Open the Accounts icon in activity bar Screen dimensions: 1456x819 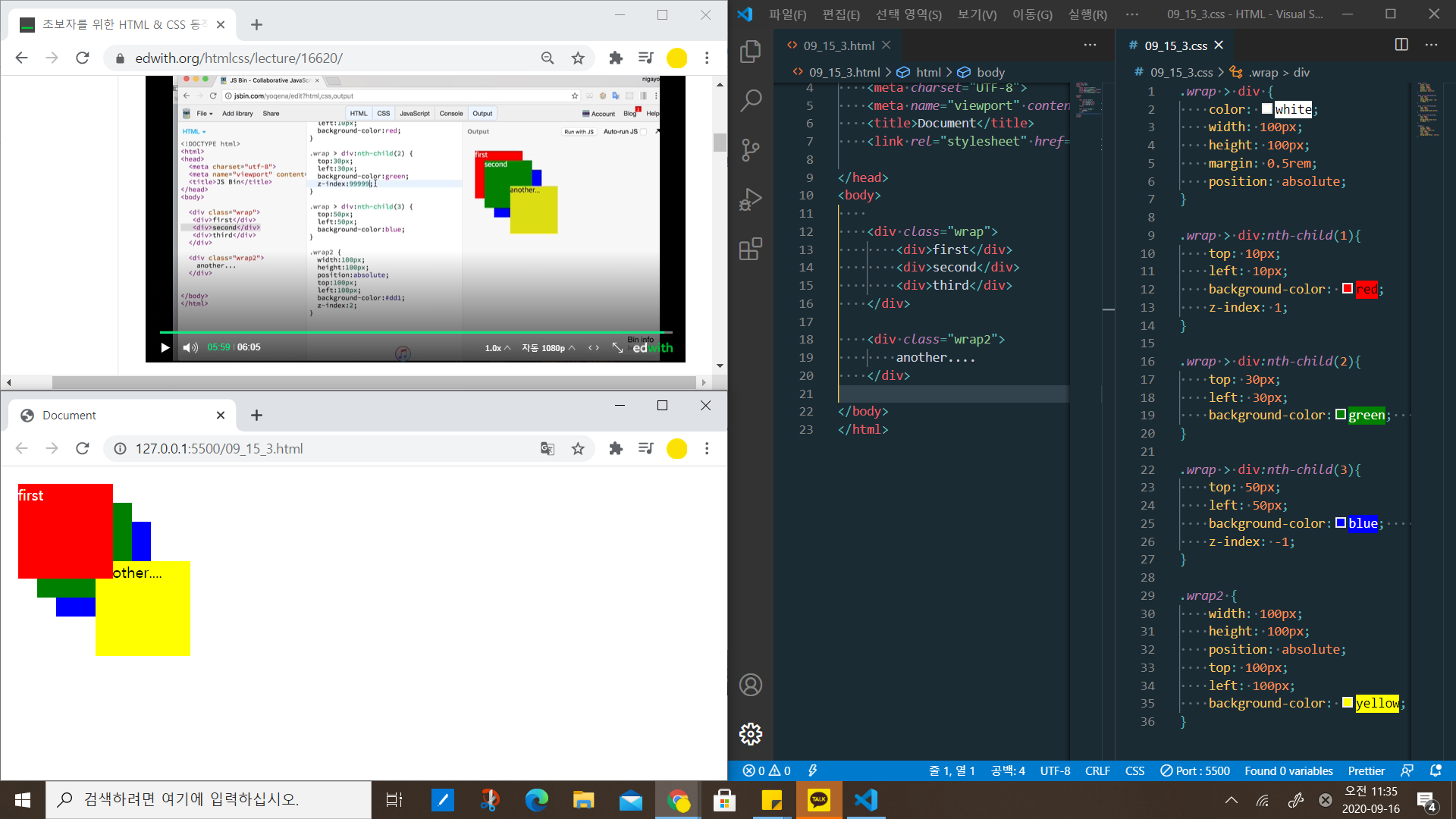click(751, 685)
